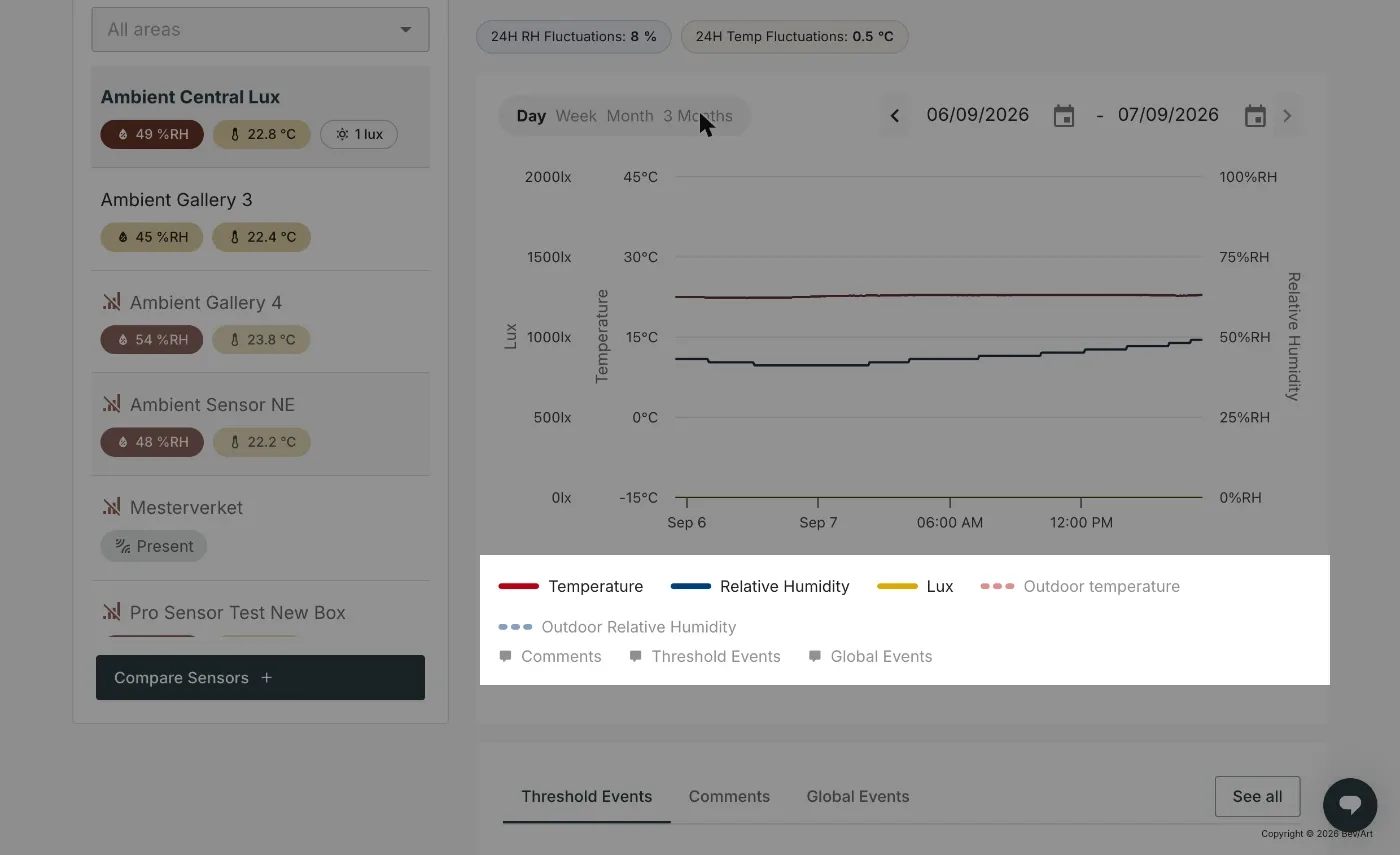Click the Compare Sensors button
The height and width of the screenshot is (855, 1400).
[x=260, y=678]
